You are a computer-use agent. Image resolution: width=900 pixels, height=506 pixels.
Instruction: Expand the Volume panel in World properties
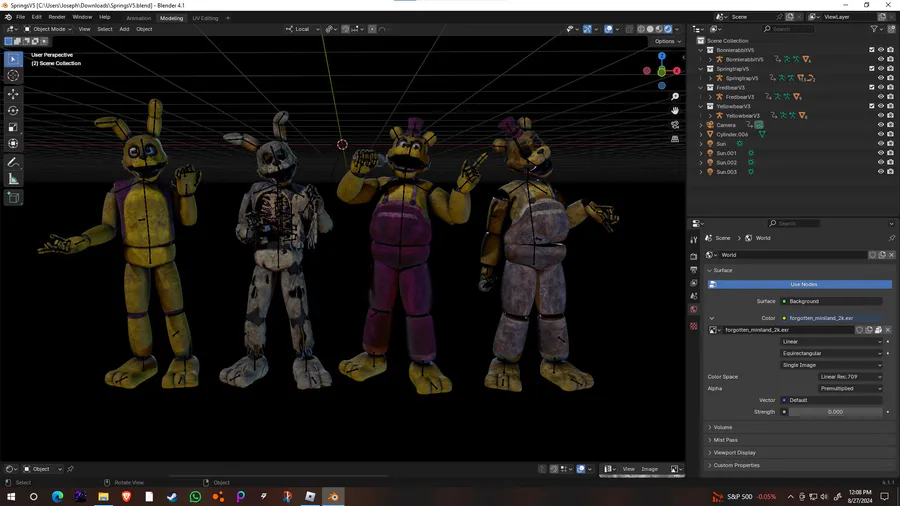(x=722, y=427)
